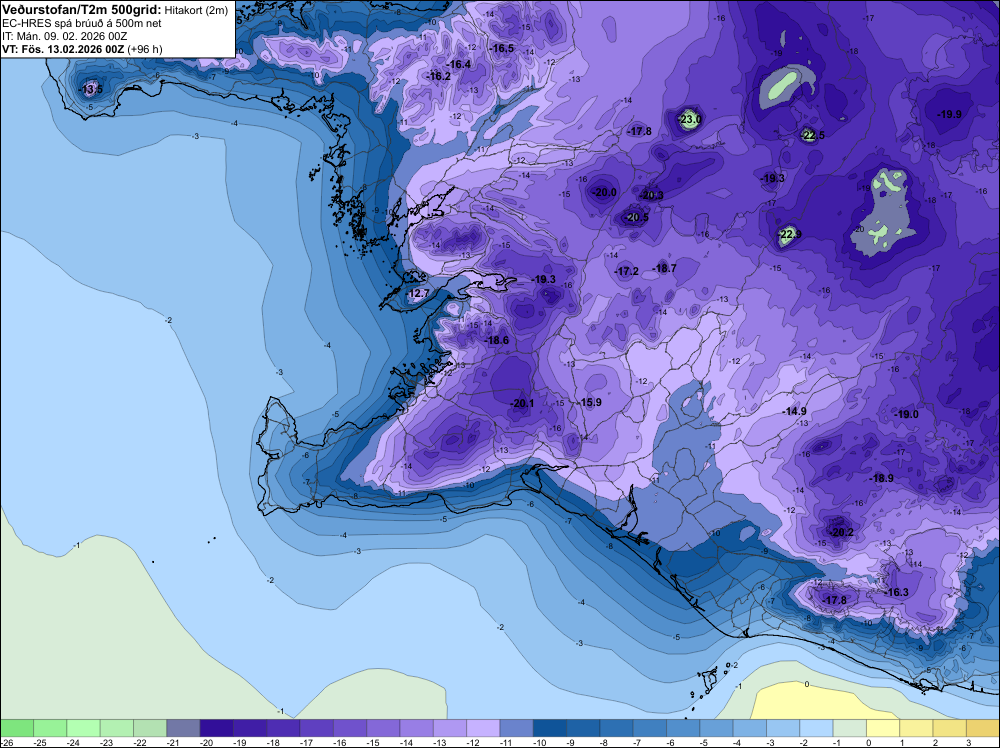This screenshot has width=1000, height=748.
Task: Pick the legend swatch between -16 and -15
Action: [349, 729]
